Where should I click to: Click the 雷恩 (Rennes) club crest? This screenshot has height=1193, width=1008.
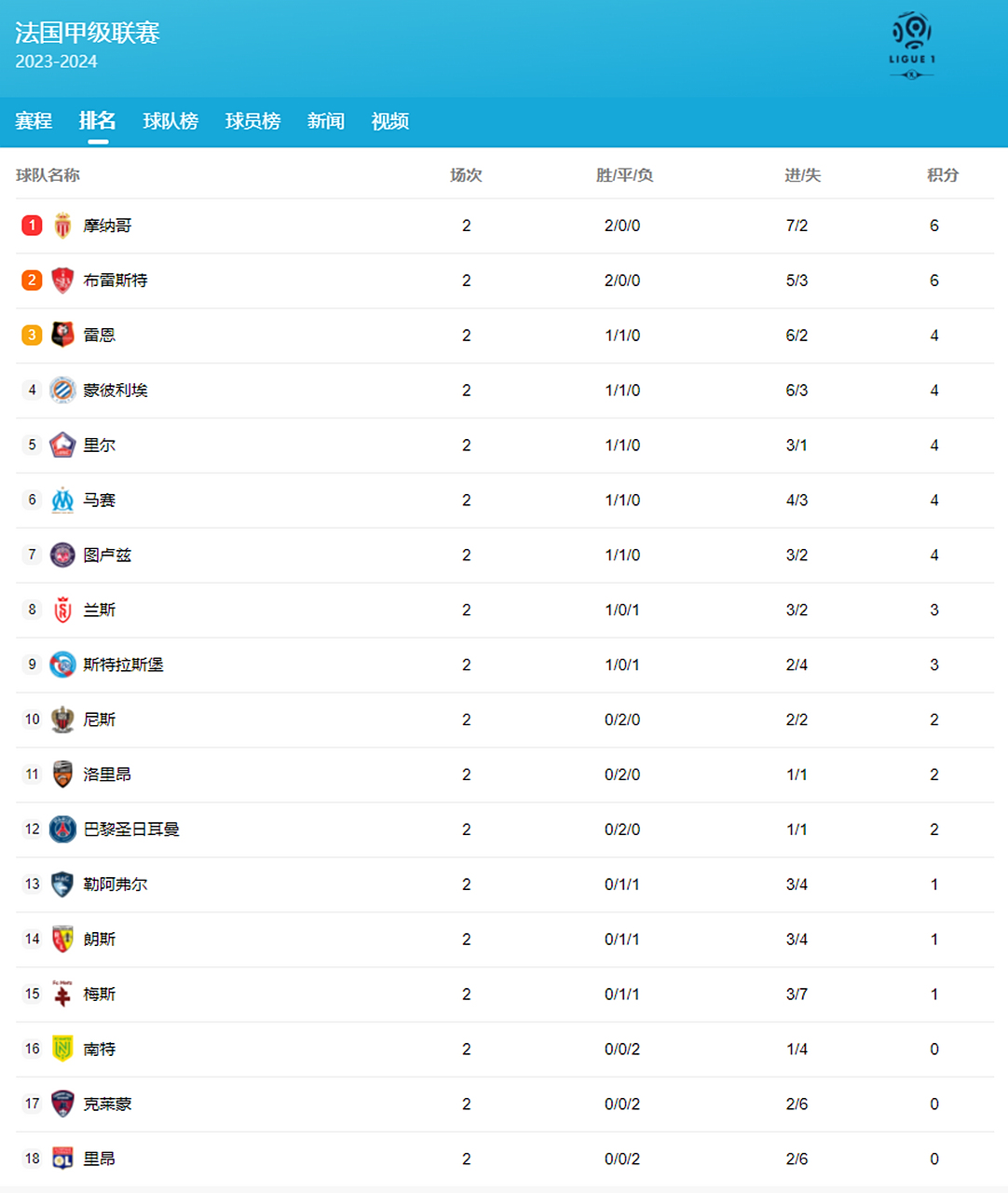tap(62, 336)
